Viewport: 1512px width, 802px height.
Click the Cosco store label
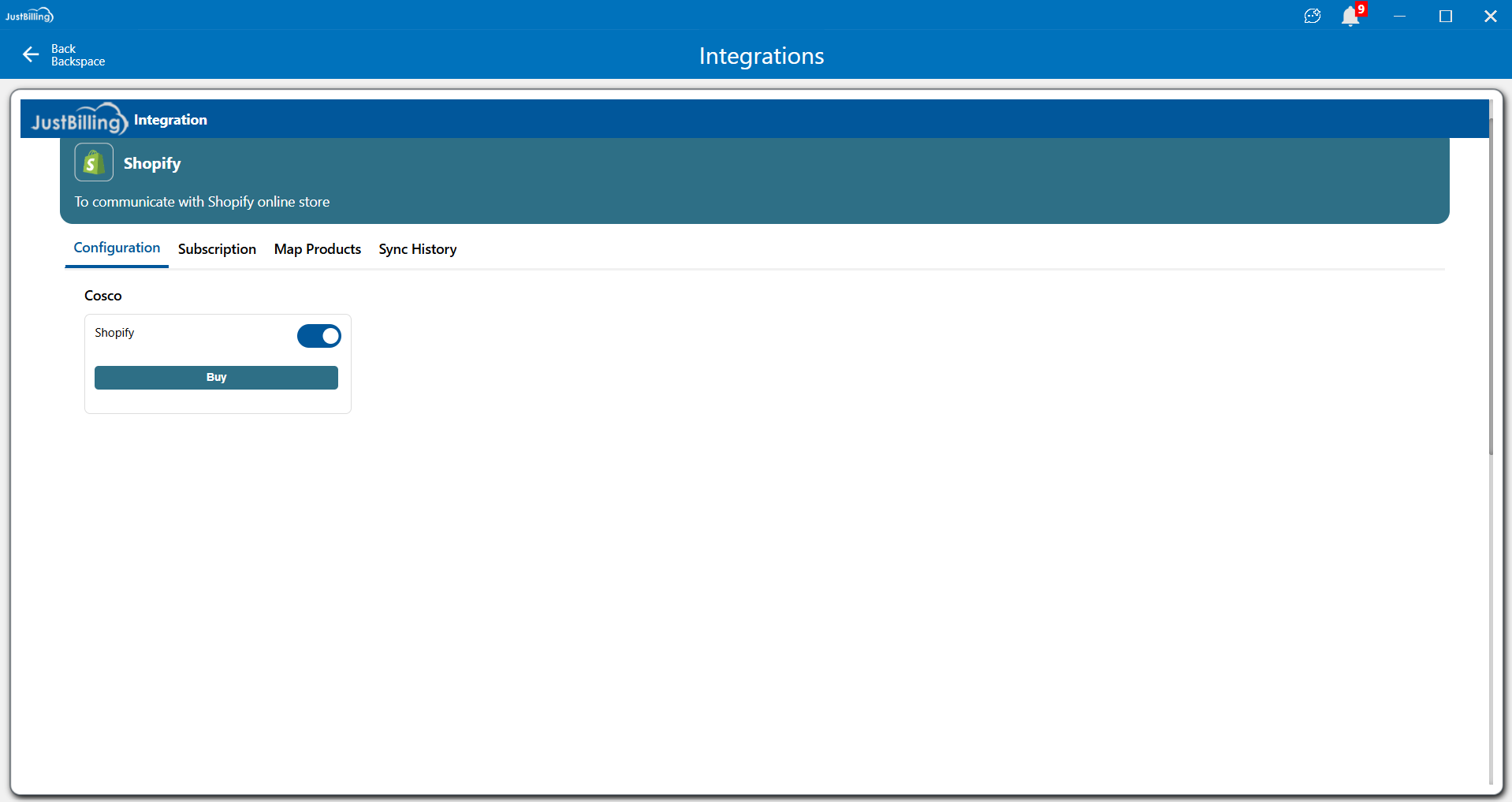[103, 296]
